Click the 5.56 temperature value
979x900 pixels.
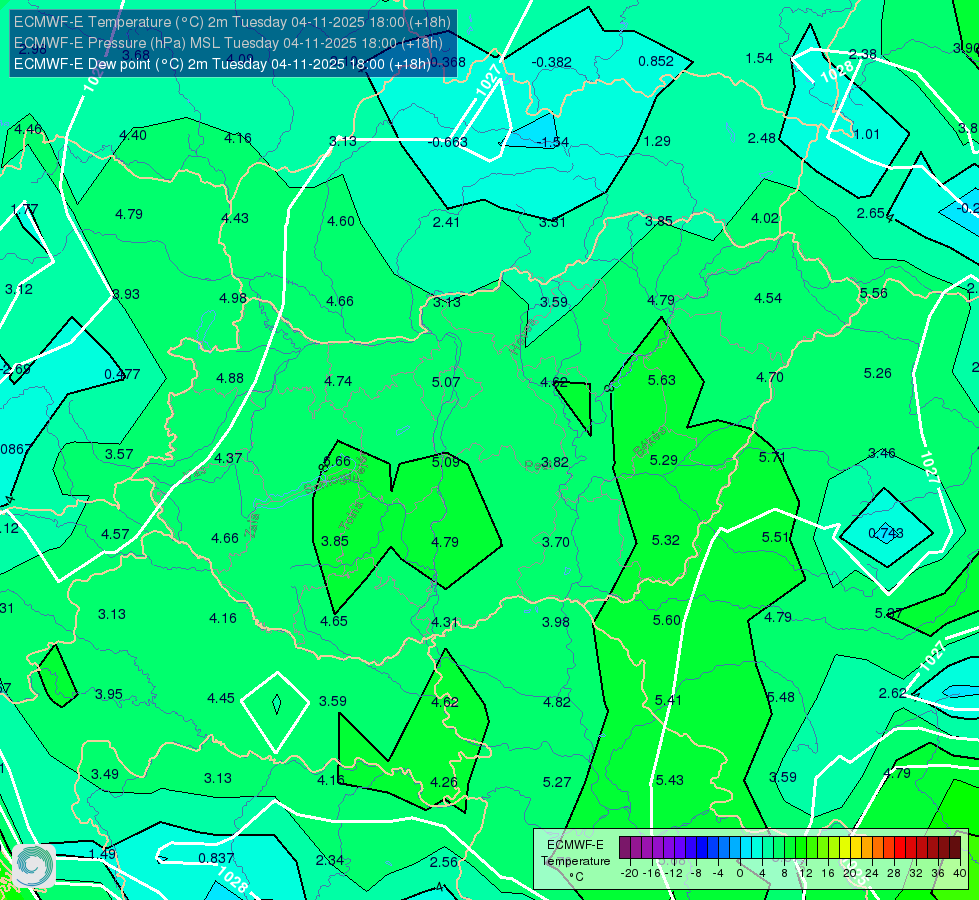(873, 294)
